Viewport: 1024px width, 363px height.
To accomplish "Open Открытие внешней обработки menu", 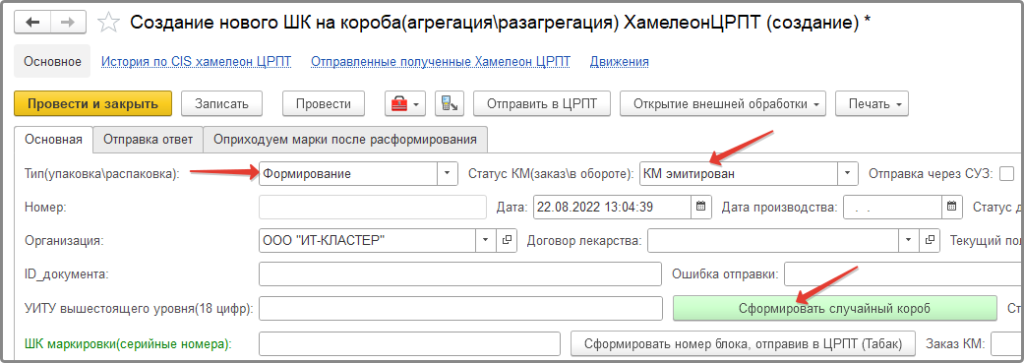I will (722, 104).
